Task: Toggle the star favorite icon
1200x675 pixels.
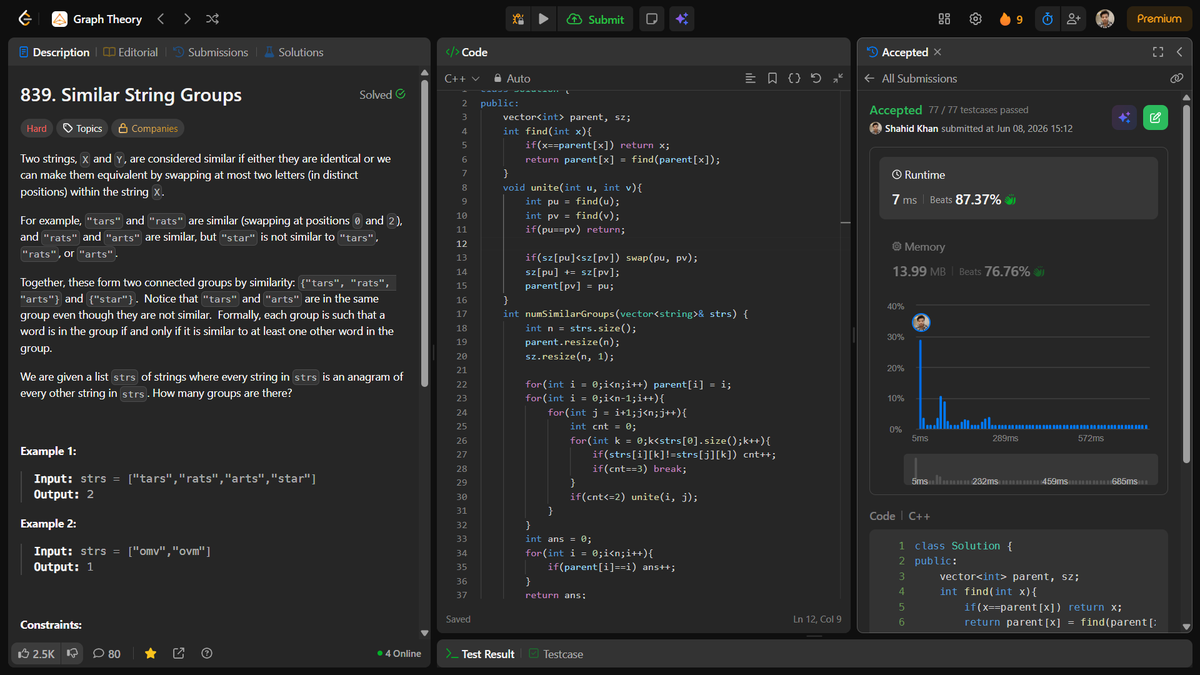Action: tap(150, 654)
